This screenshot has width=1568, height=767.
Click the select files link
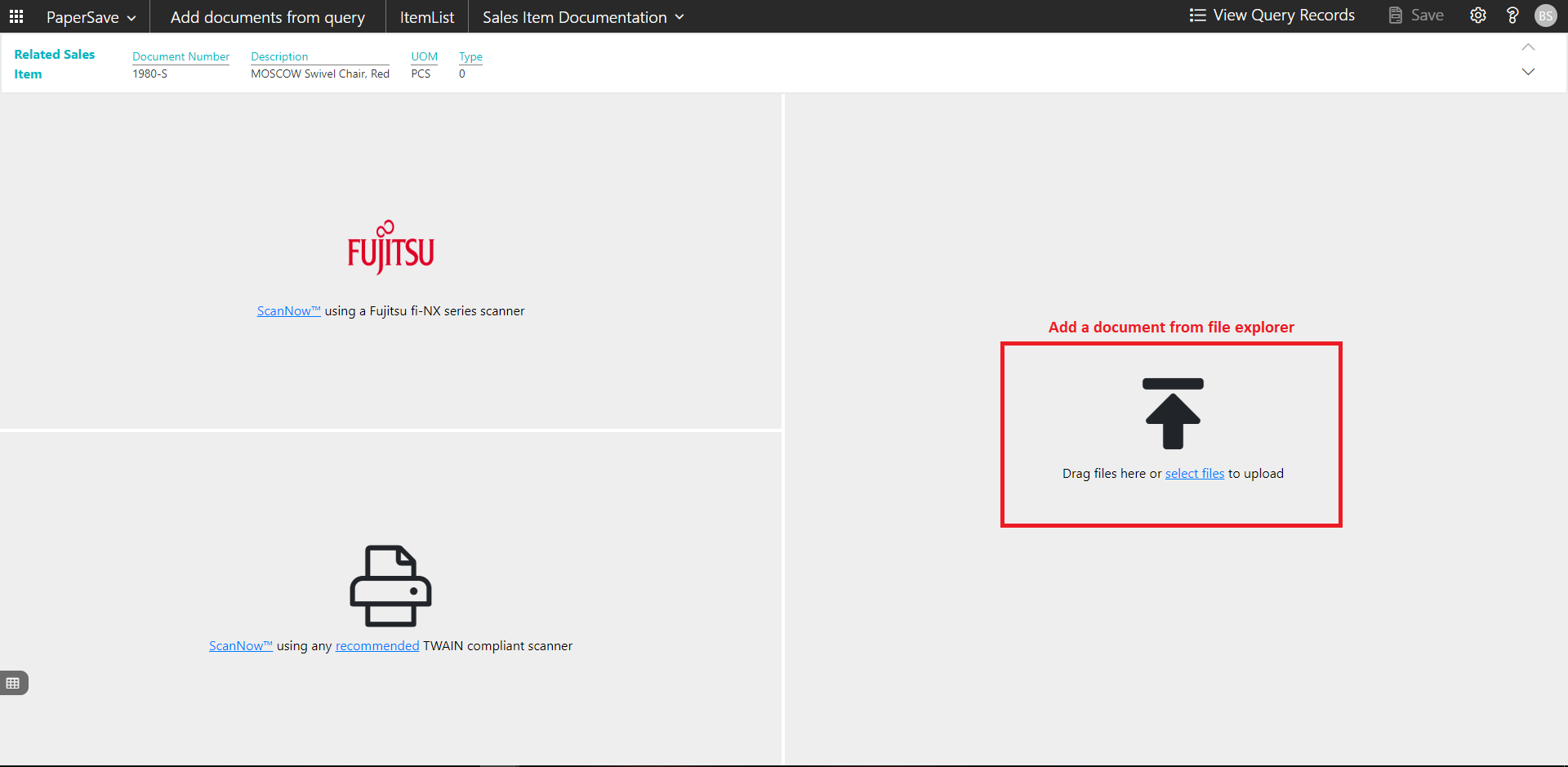coord(1194,474)
